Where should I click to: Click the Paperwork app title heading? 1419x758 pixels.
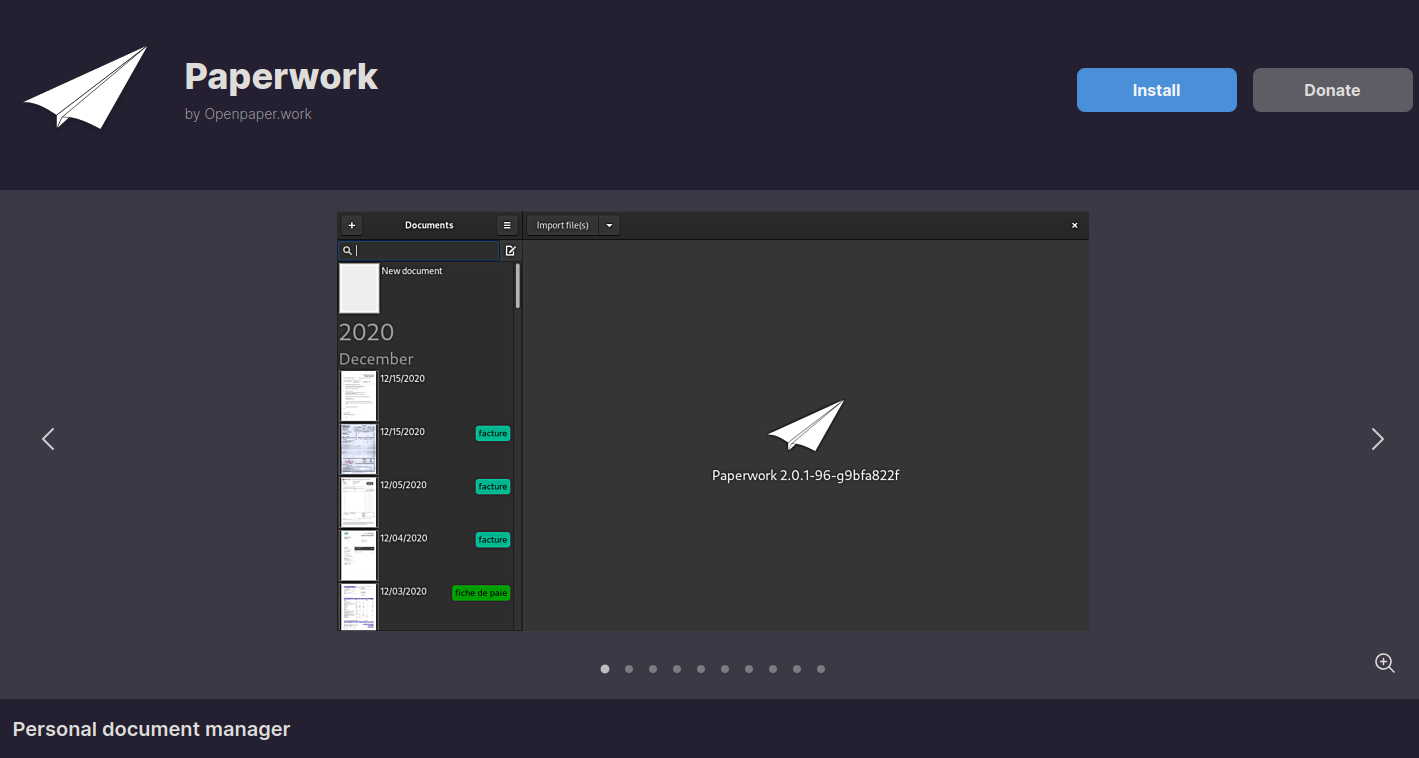pos(281,76)
